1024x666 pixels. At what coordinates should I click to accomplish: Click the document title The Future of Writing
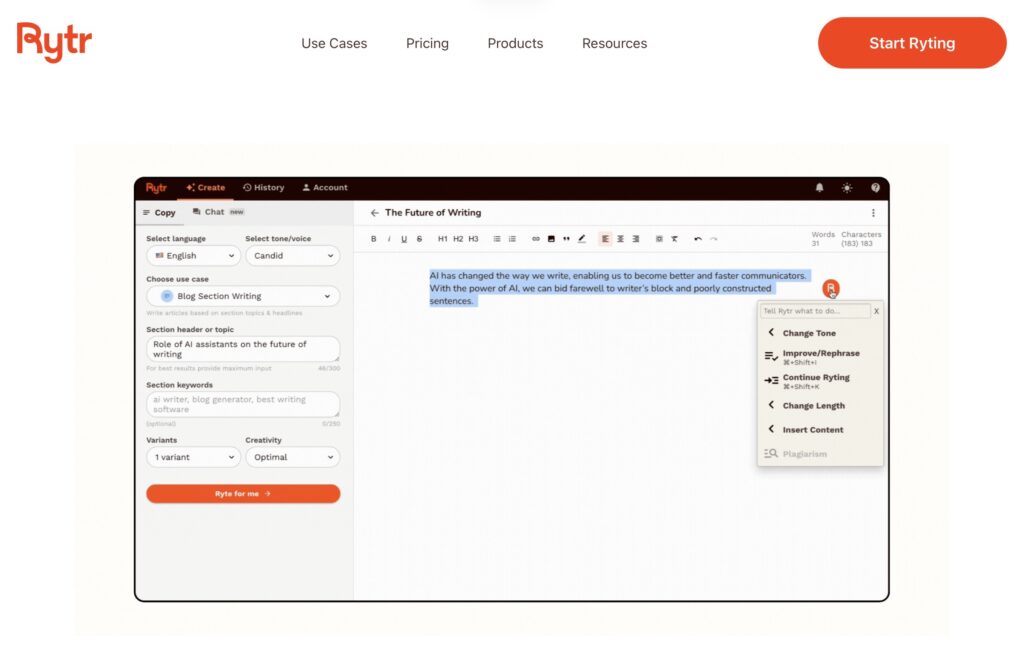(433, 213)
